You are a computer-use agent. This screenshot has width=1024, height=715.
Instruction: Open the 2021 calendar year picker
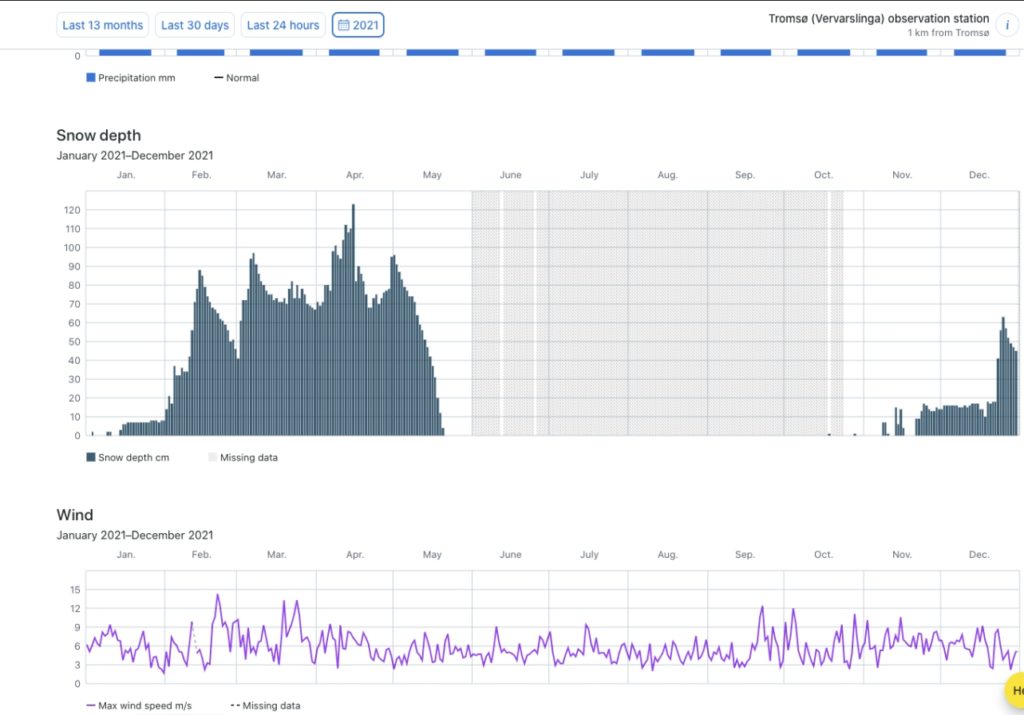[x=358, y=25]
